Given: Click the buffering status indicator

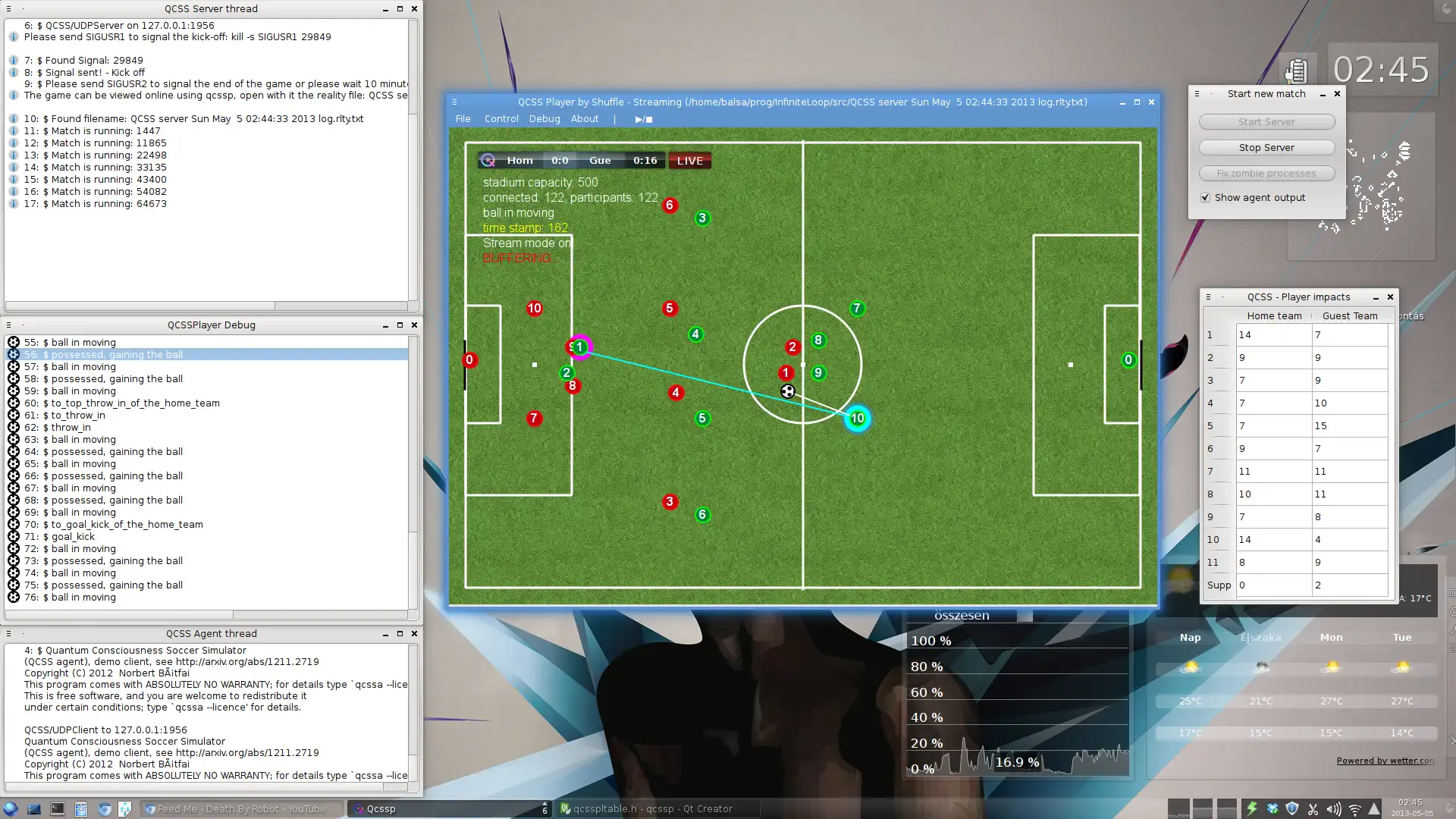Looking at the screenshot, I should 519,258.
